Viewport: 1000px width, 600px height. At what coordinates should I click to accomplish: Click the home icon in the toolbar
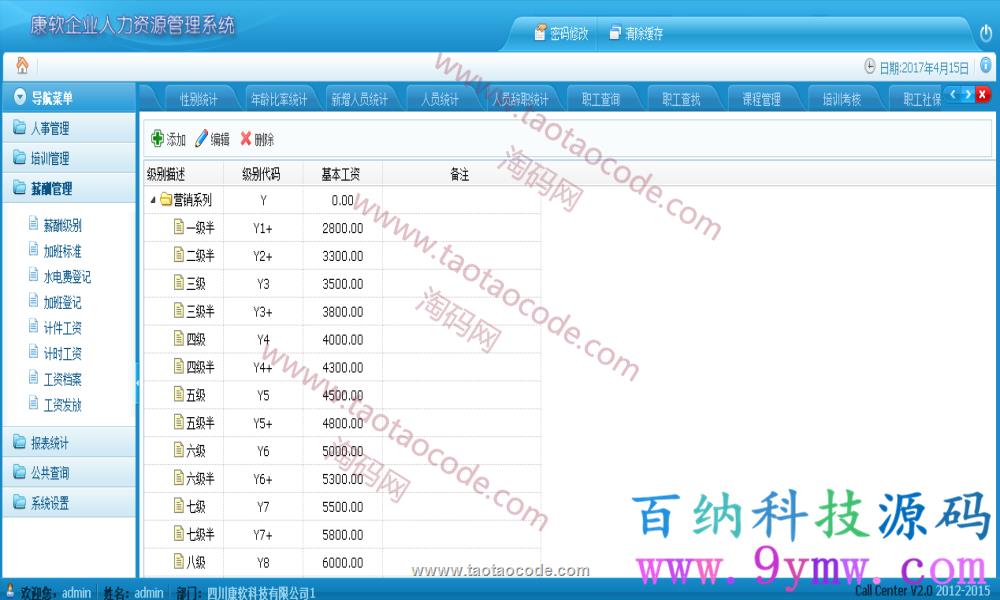click(21, 66)
